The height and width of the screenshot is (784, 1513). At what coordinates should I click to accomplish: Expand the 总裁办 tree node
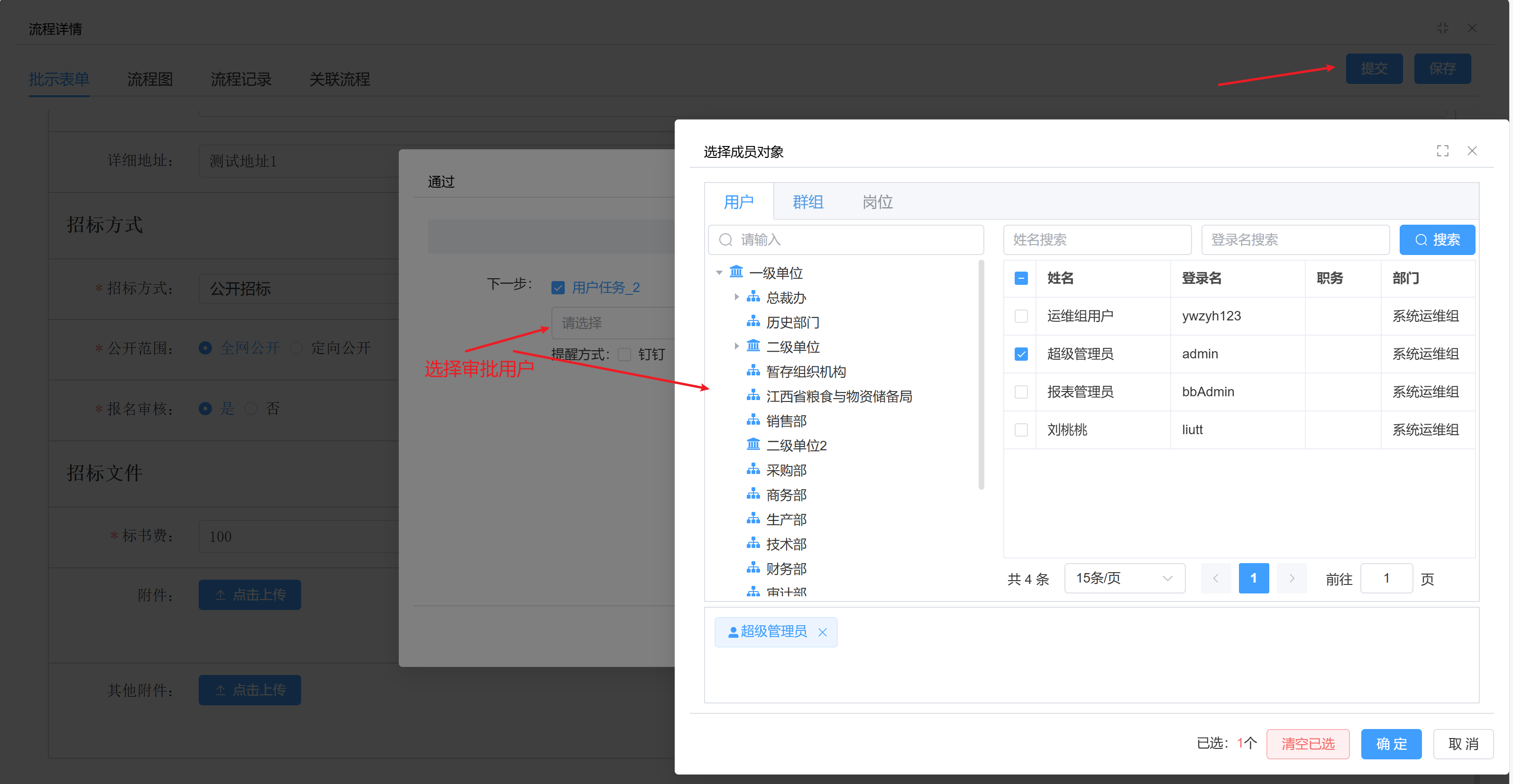click(736, 297)
